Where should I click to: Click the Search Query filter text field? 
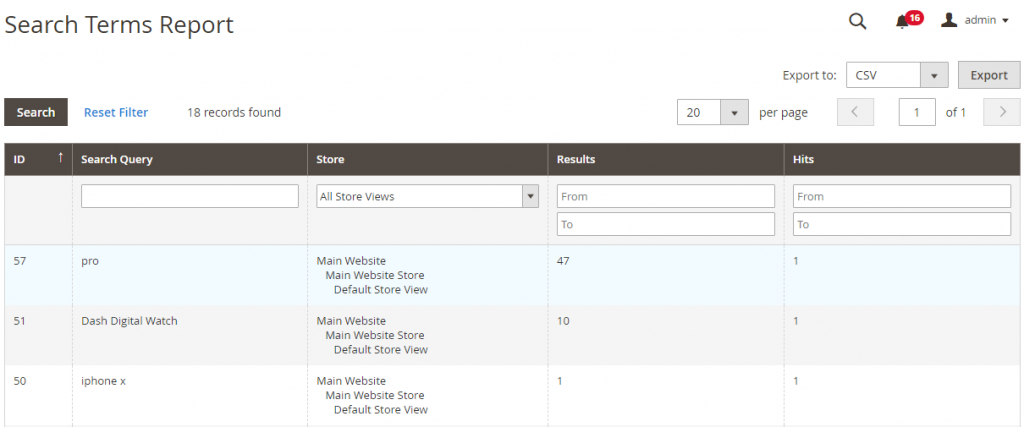point(190,196)
